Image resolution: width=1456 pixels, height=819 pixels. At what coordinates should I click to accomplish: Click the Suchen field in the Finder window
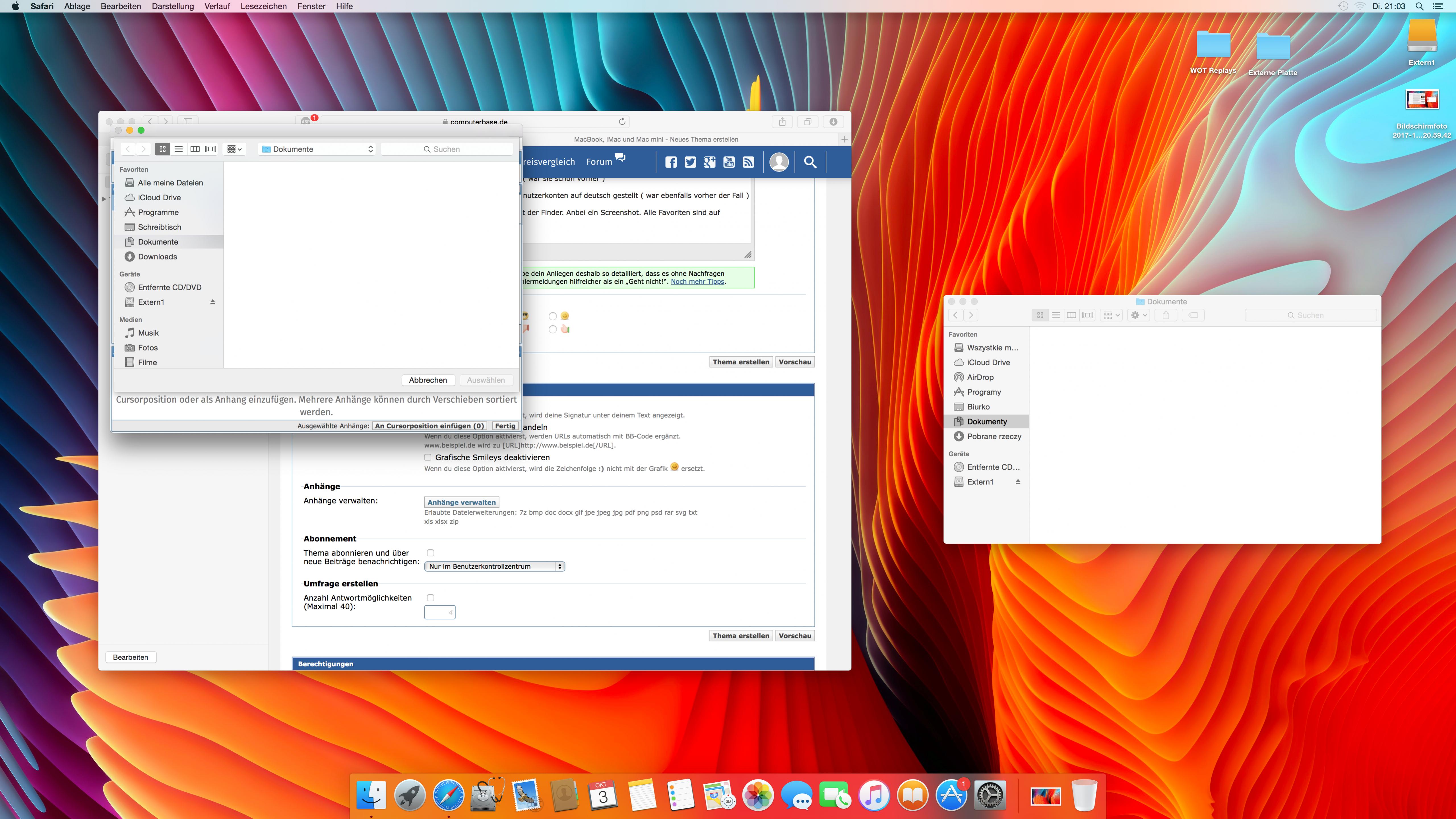pyautogui.click(x=1311, y=315)
